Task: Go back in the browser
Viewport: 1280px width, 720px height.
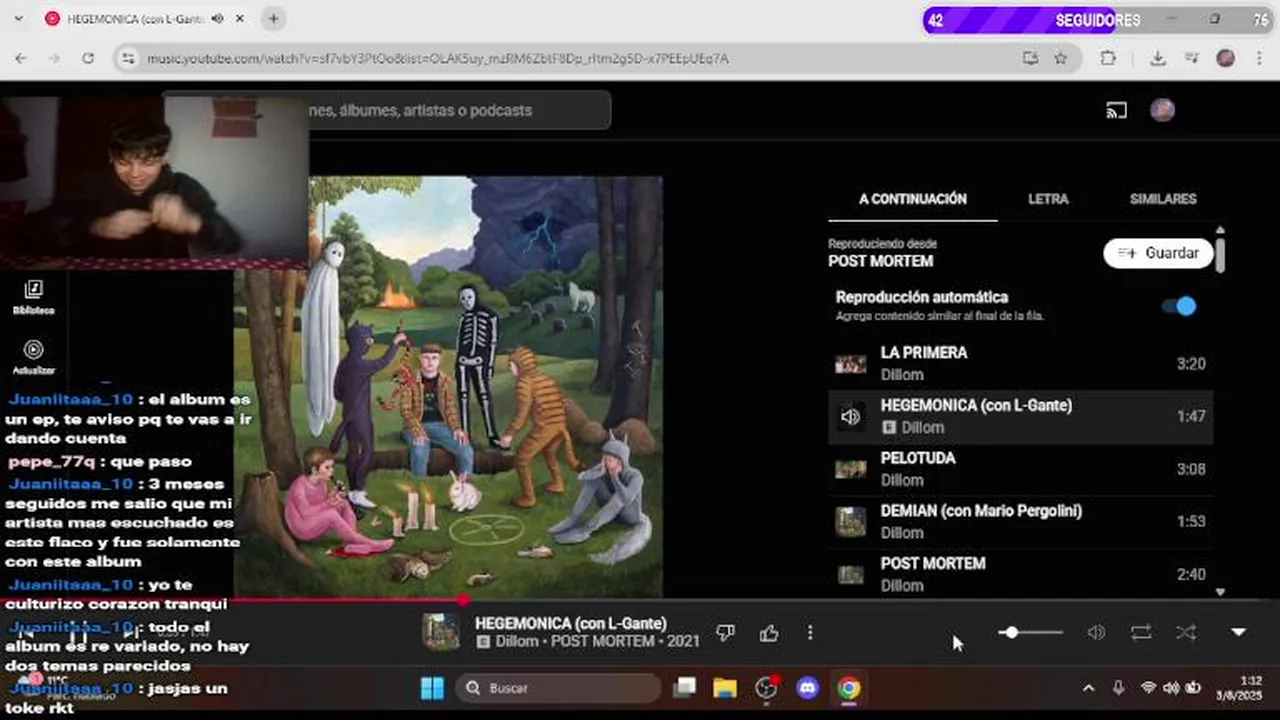Action: pyautogui.click(x=21, y=59)
